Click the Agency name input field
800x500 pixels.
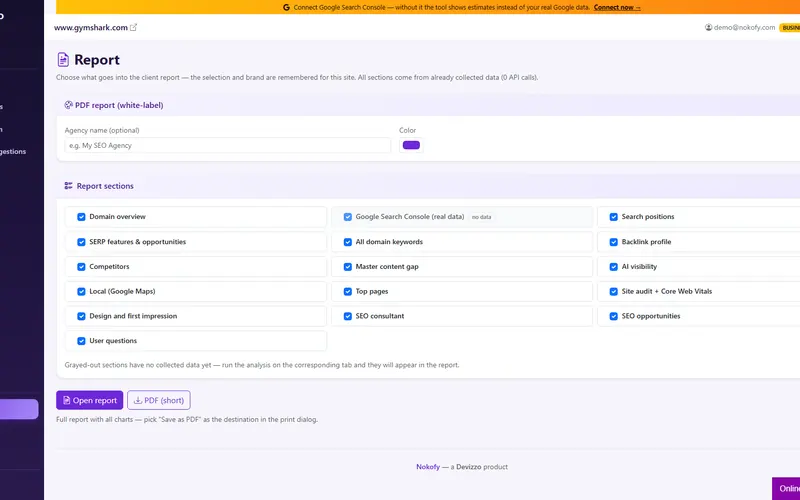228,145
